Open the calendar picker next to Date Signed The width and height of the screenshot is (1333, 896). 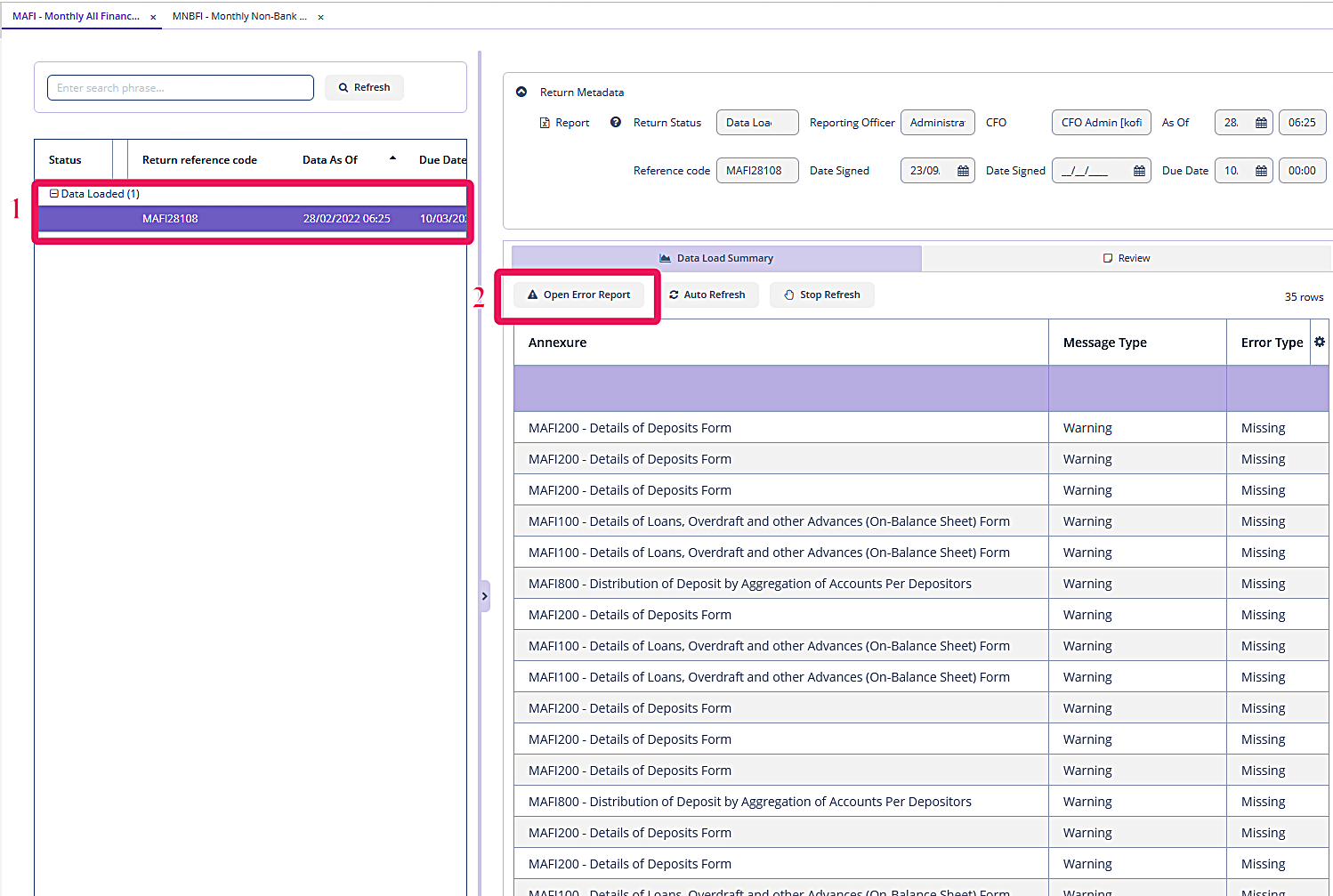click(x=962, y=170)
